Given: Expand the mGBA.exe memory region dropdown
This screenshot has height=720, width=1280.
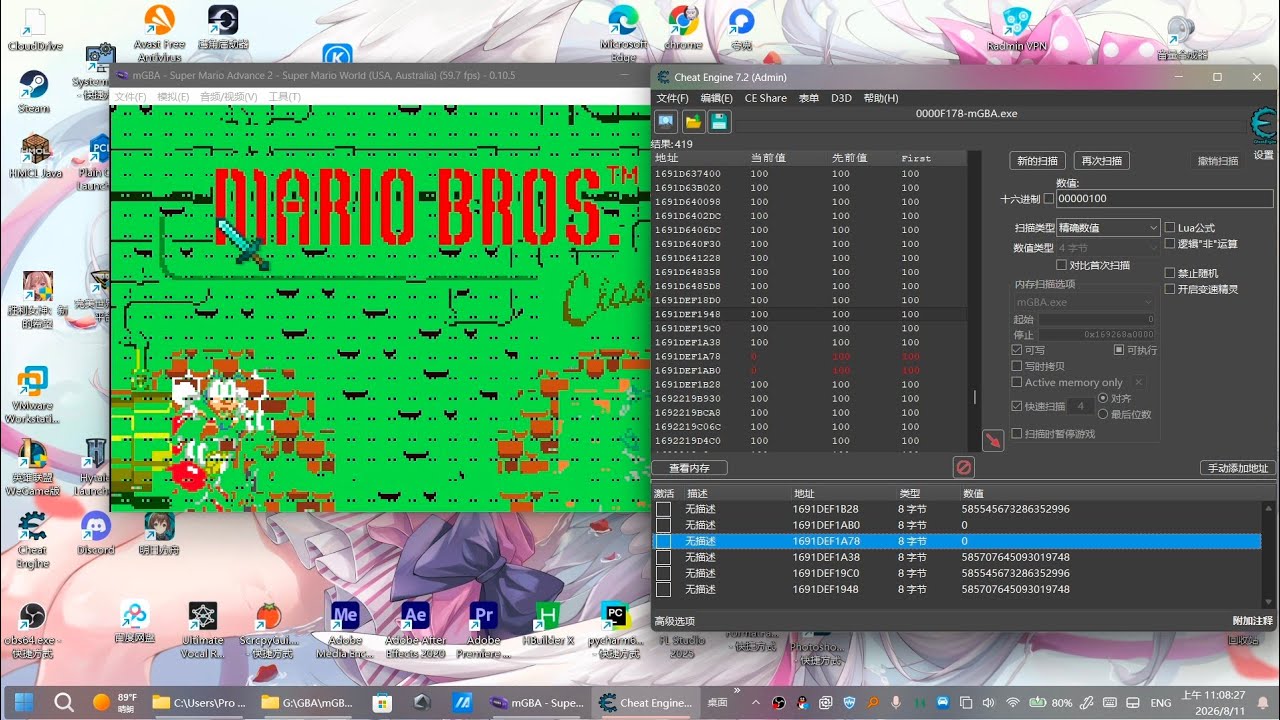Looking at the screenshot, I should [x=1085, y=302].
